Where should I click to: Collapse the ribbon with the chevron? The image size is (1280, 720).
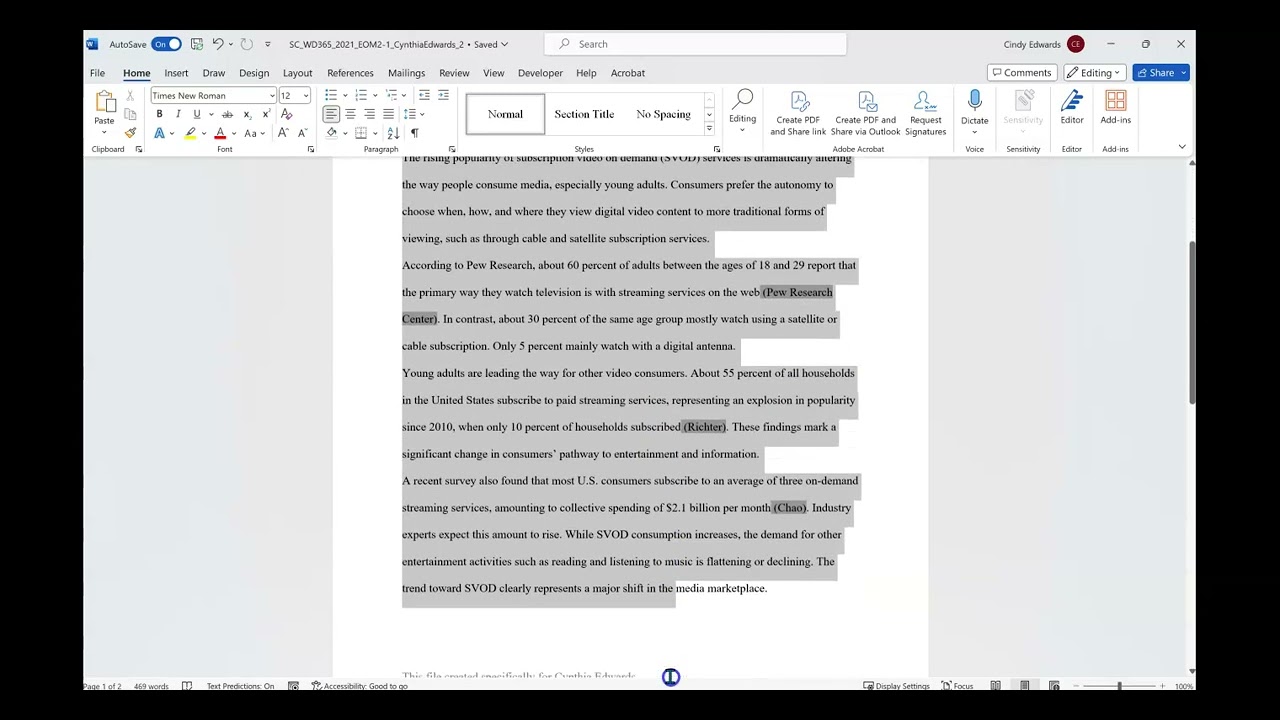click(1181, 147)
